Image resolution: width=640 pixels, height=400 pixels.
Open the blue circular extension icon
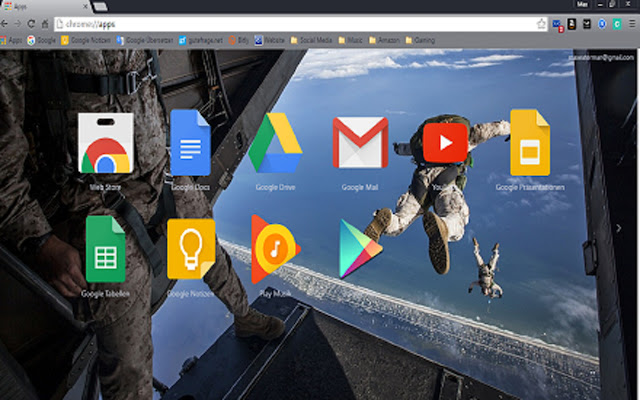(x=602, y=24)
